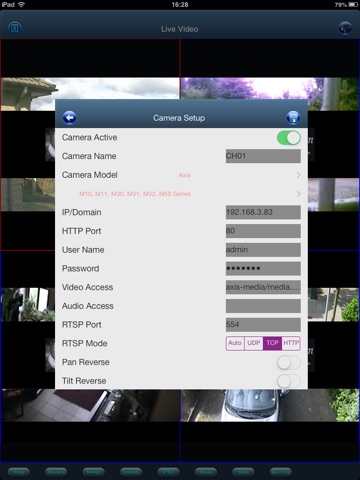Click the Password field
360x480 pixels.
(263, 268)
